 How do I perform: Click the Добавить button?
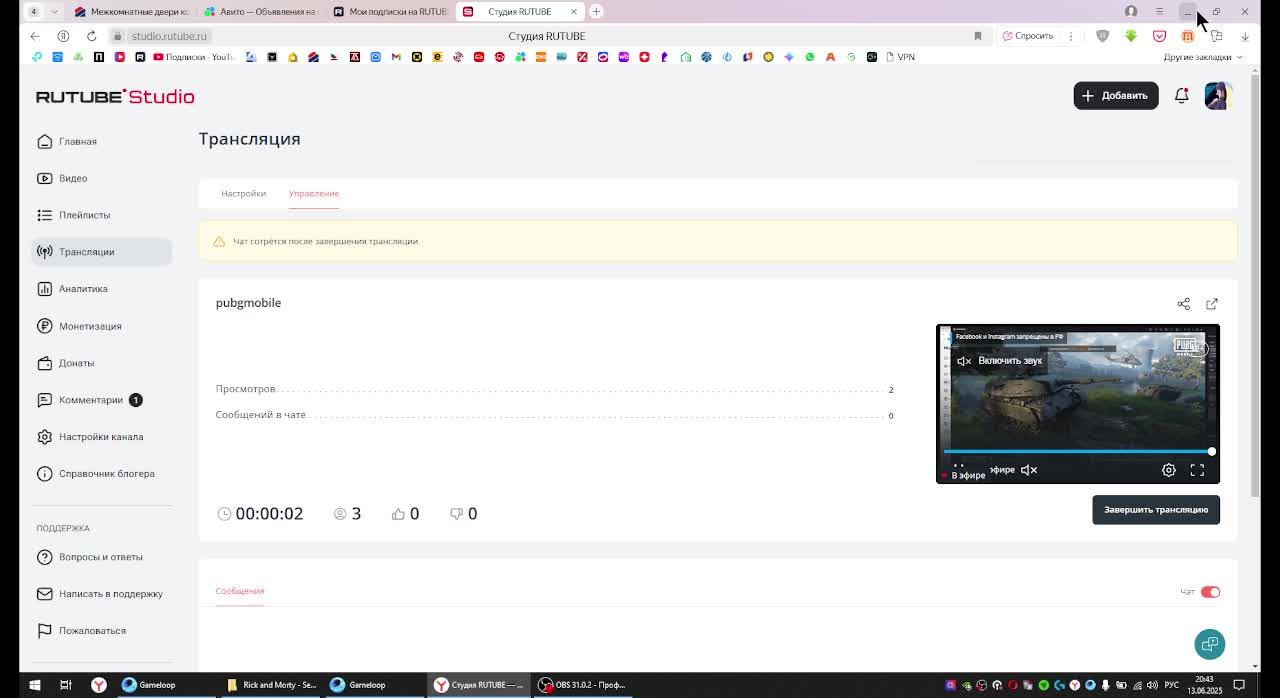tap(1116, 96)
